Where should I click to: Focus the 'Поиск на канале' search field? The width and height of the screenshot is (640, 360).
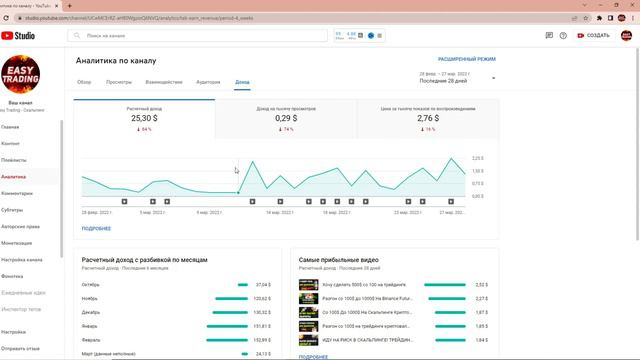pos(197,36)
